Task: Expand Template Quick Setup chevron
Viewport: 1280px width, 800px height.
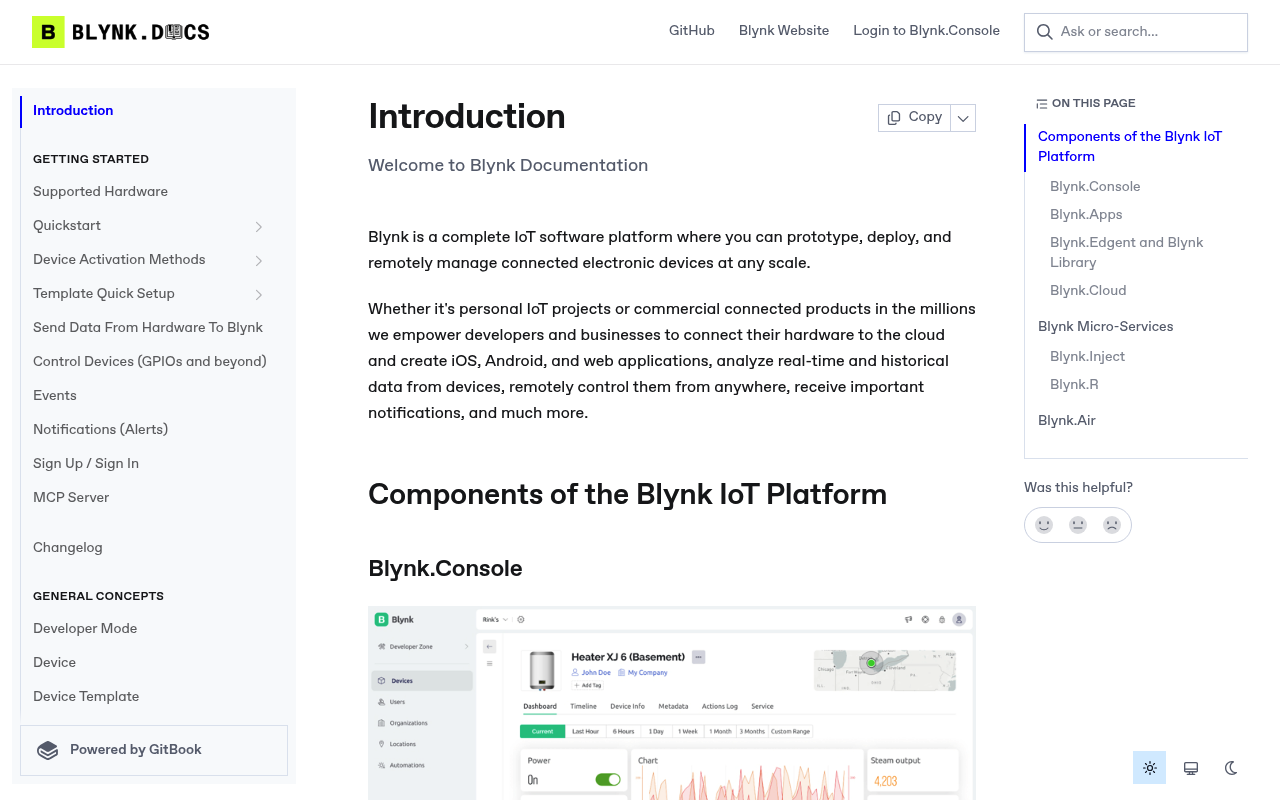Action: [x=258, y=294]
